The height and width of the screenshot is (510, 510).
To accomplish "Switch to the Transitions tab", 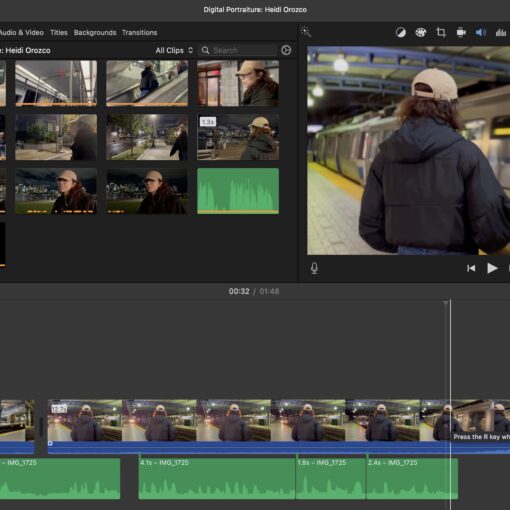I will pyautogui.click(x=140, y=33).
